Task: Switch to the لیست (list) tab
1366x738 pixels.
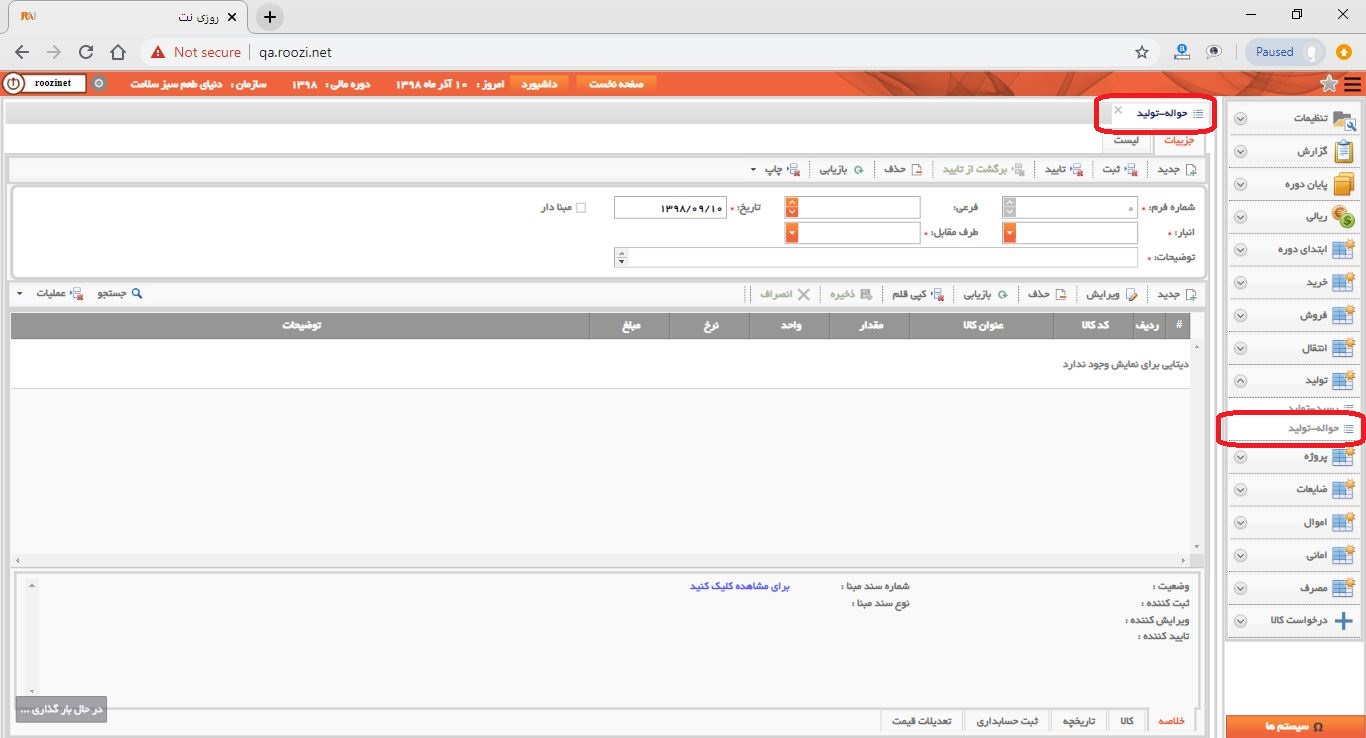Action: click(1127, 140)
